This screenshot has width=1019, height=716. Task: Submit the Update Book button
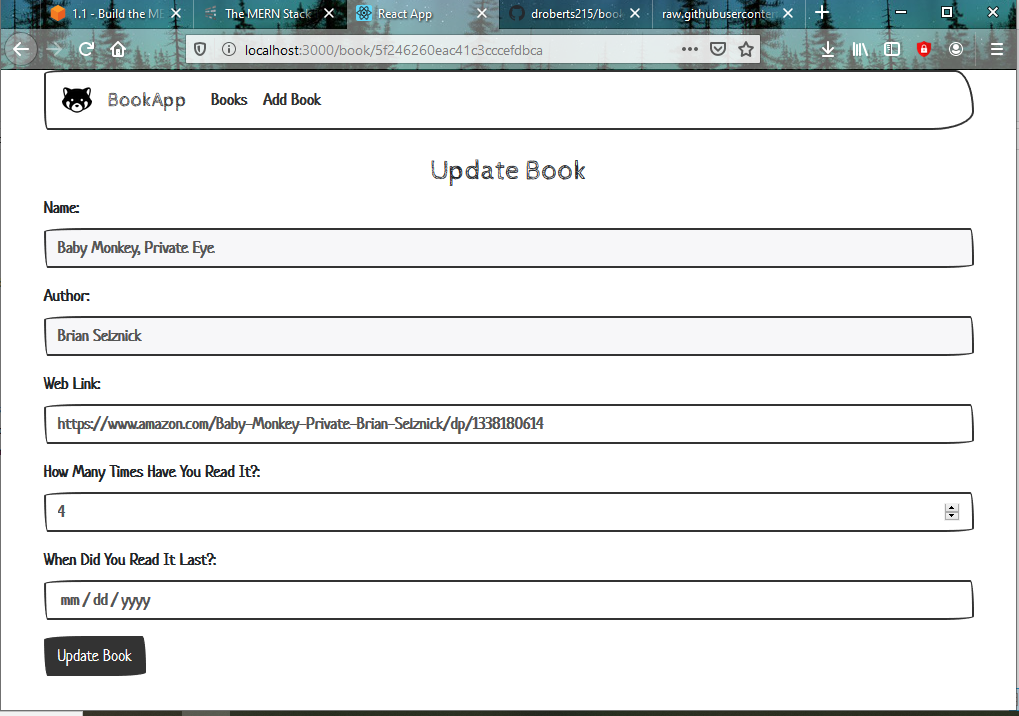(95, 656)
